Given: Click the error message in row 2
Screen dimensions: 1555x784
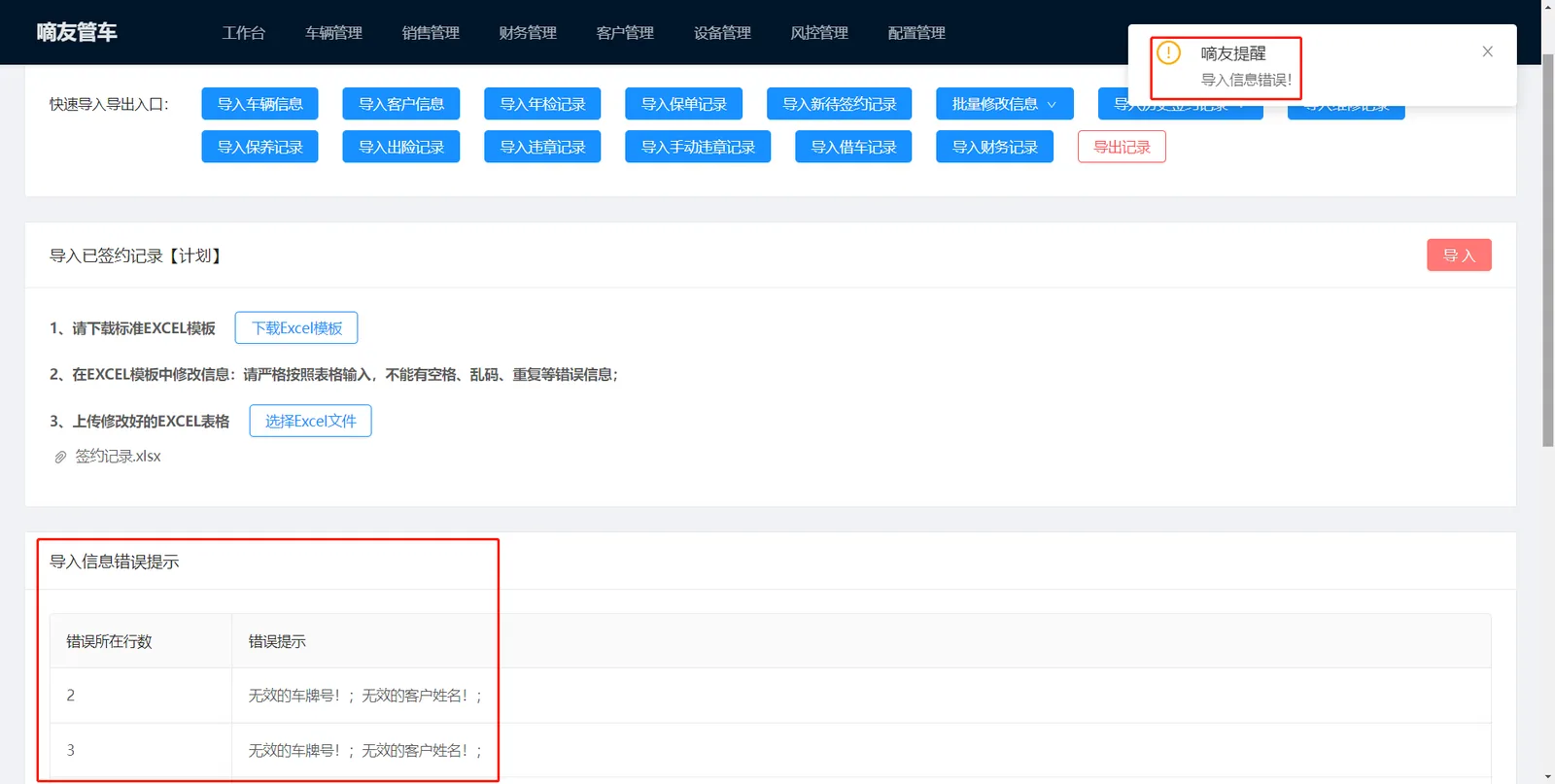Looking at the screenshot, I should pos(365,696).
